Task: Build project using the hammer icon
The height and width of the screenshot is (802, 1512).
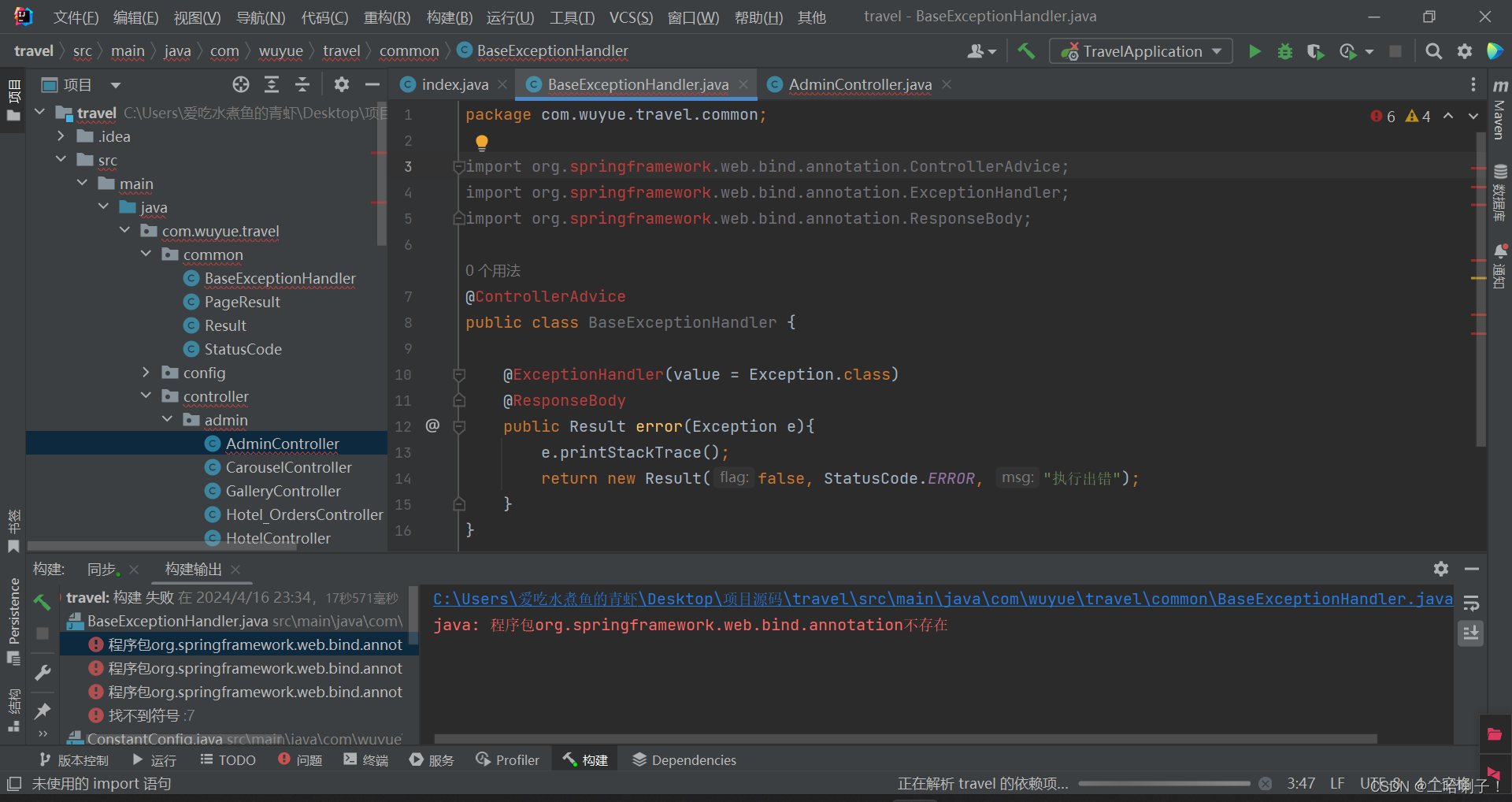Action: [1026, 51]
